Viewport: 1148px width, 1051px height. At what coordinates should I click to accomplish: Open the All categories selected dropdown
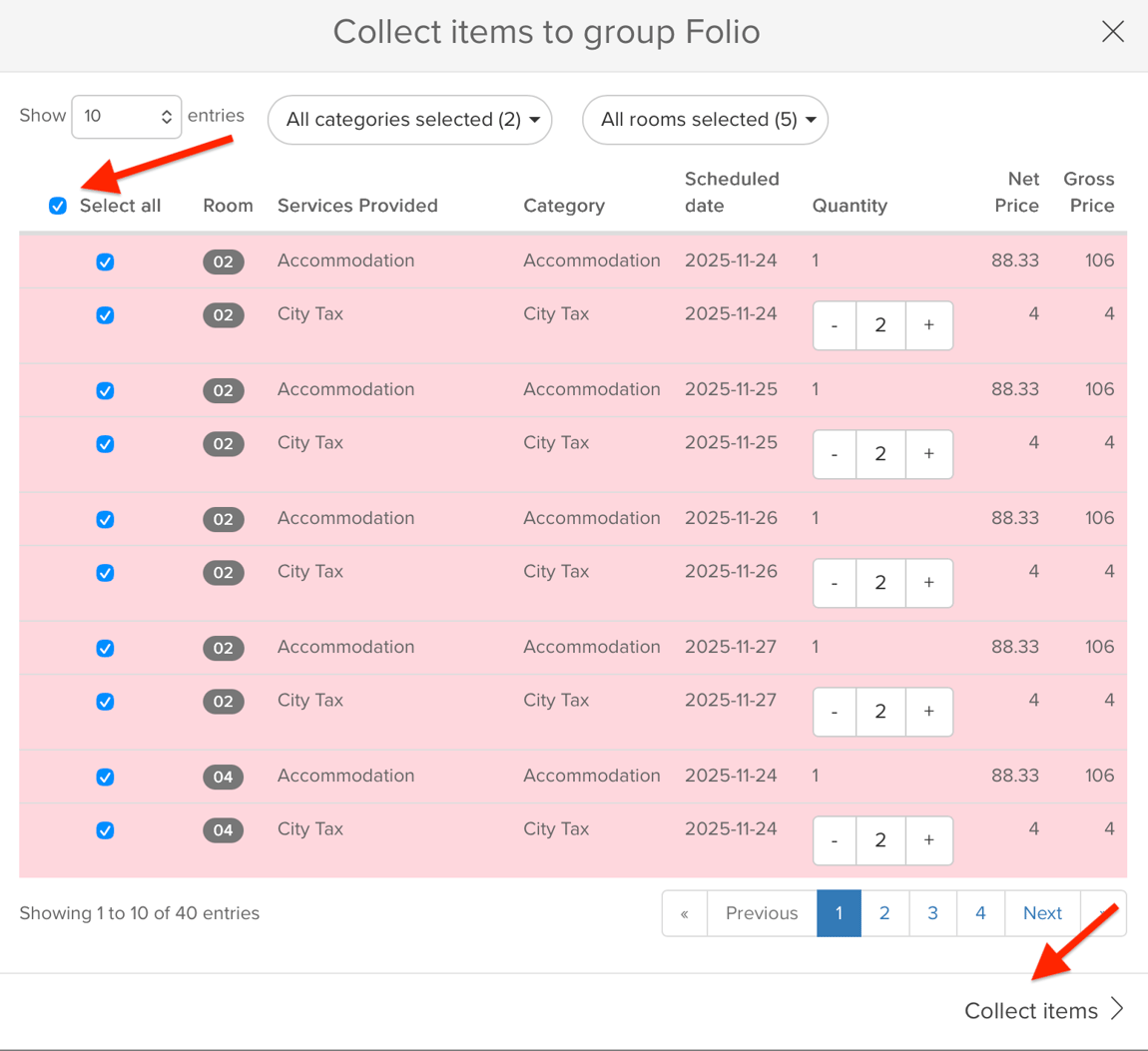point(409,120)
